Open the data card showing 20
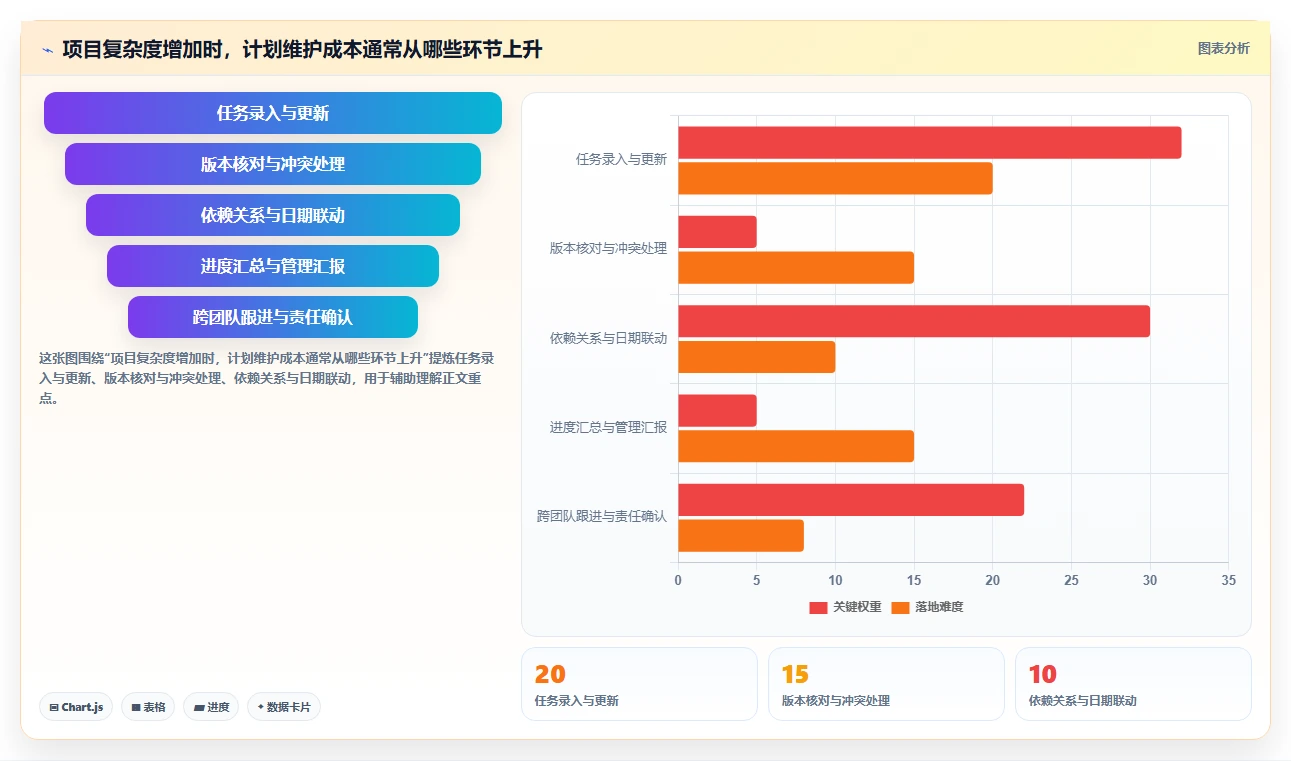 pos(639,684)
